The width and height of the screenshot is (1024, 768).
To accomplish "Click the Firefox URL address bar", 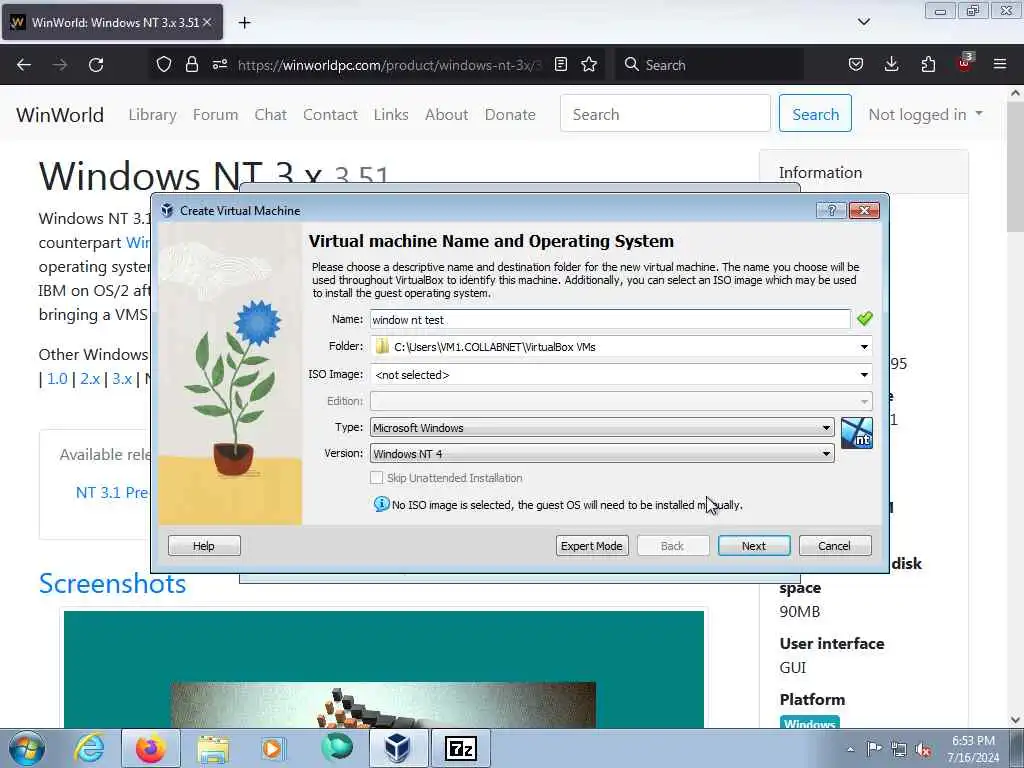I will [389, 65].
